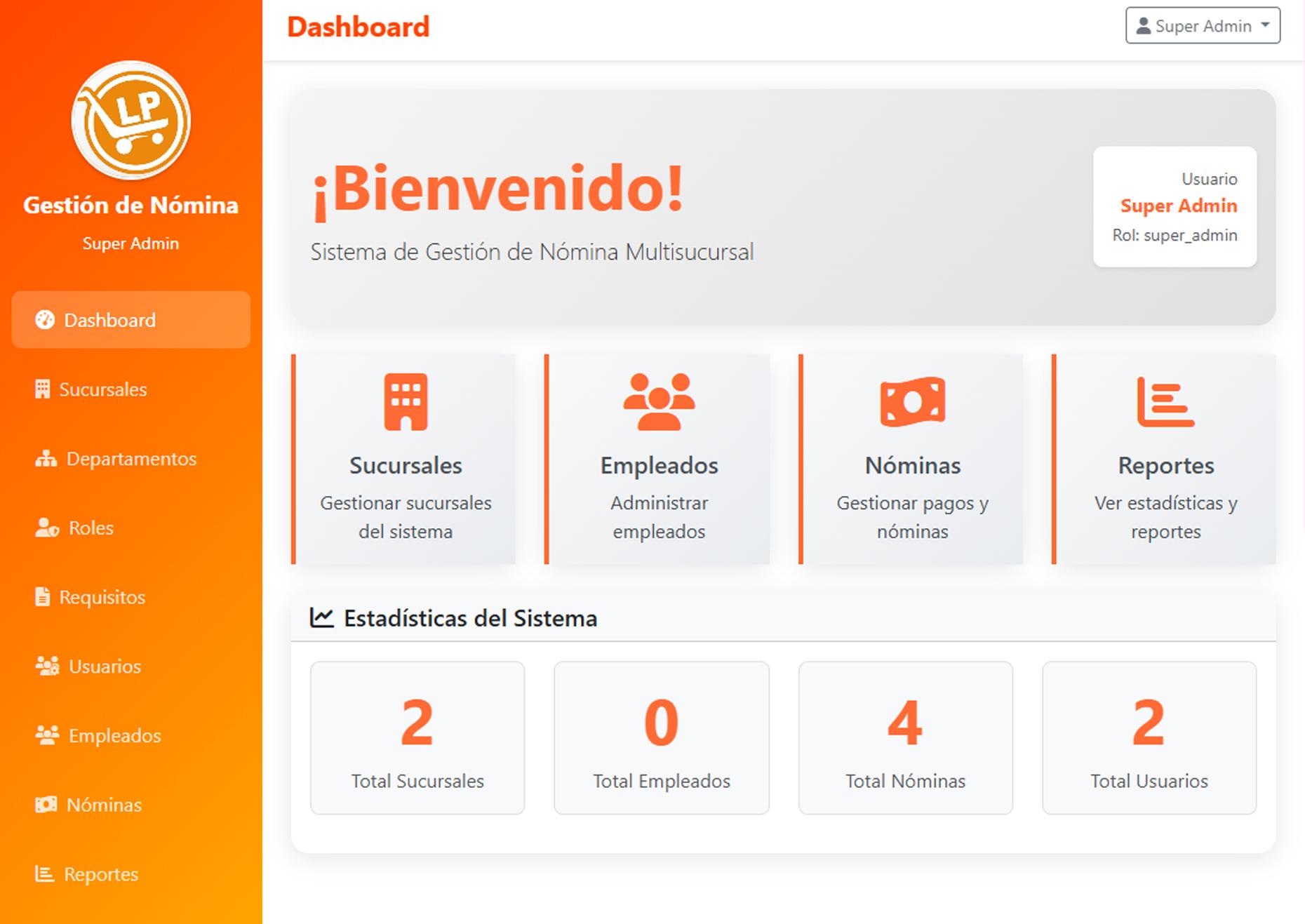Viewport: 1305px width, 924px height.
Task: Click 'Gestionar pagos y nóminas' description
Action: [x=913, y=517]
